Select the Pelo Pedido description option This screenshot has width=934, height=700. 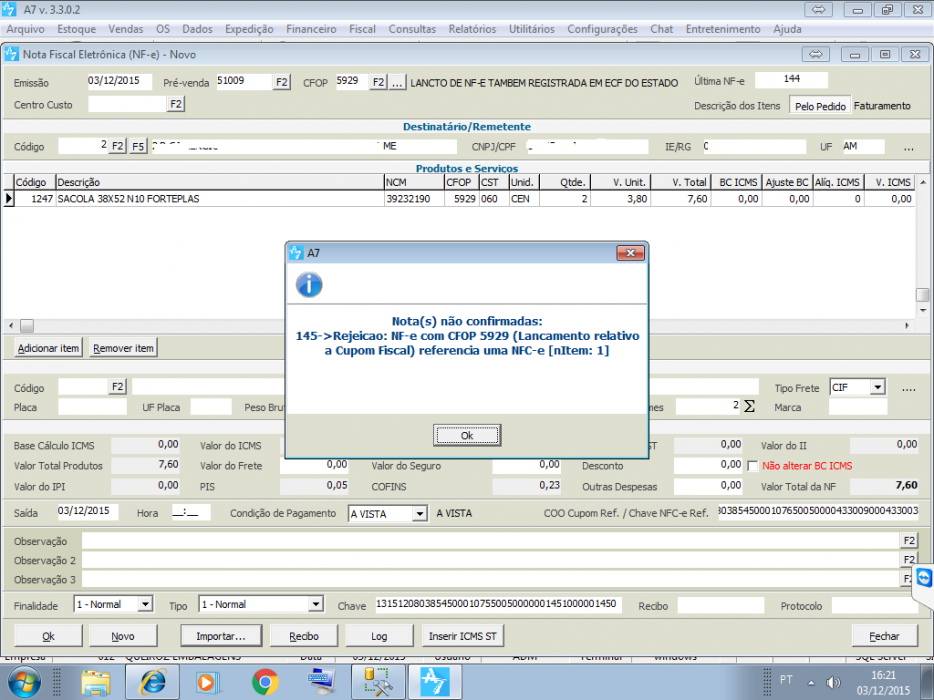coord(820,106)
